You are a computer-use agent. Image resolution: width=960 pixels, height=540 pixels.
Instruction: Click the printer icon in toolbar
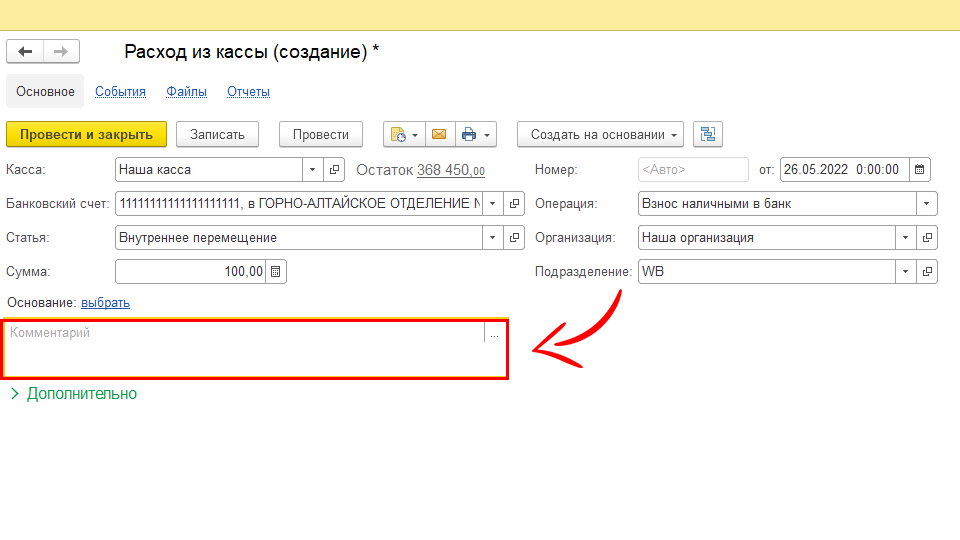[x=469, y=135]
